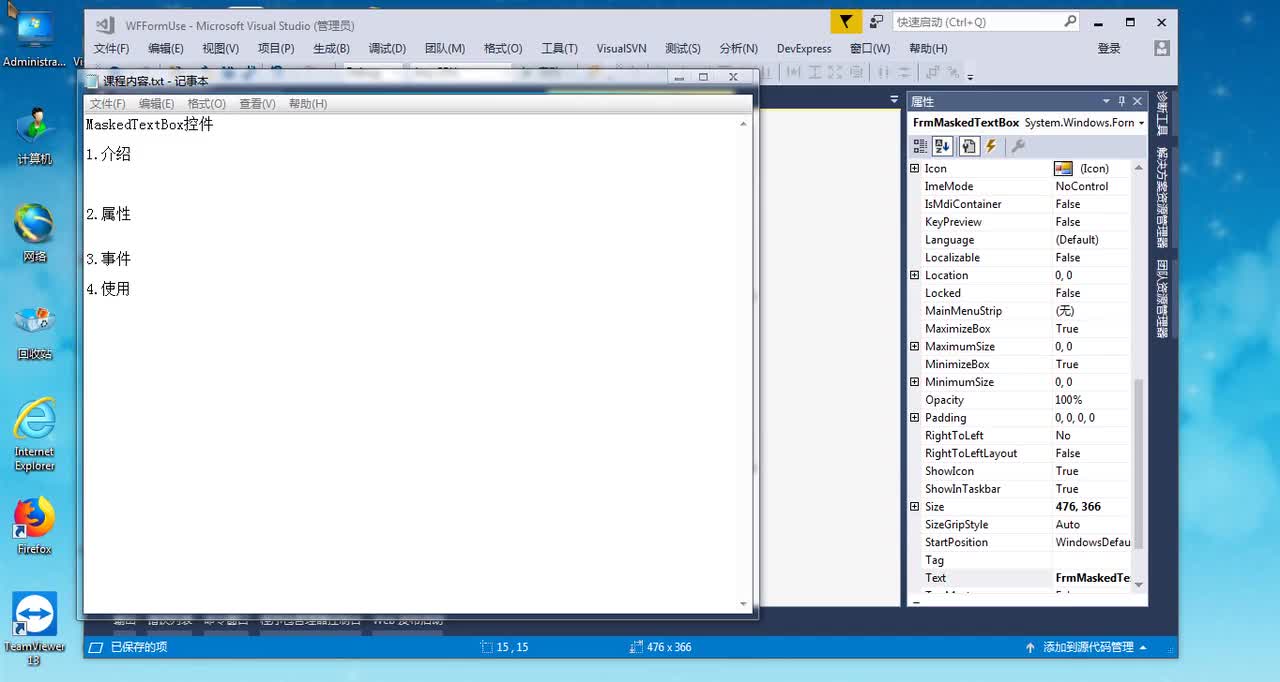1280x682 pixels.
Task: Open the account avatar icon next to 登录
Action: point(1161,48)
